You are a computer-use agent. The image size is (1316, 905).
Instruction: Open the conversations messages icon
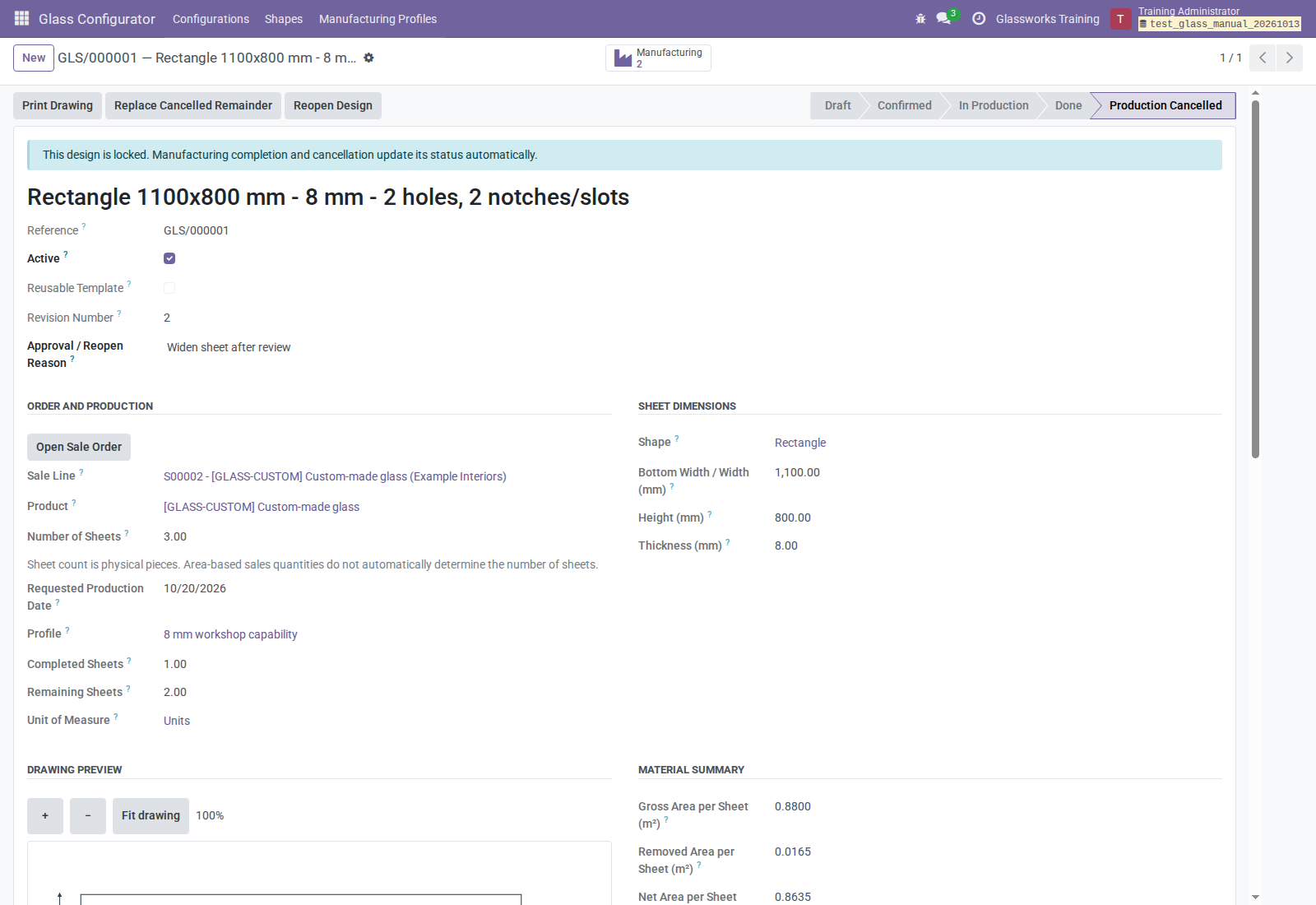(944, 18)
